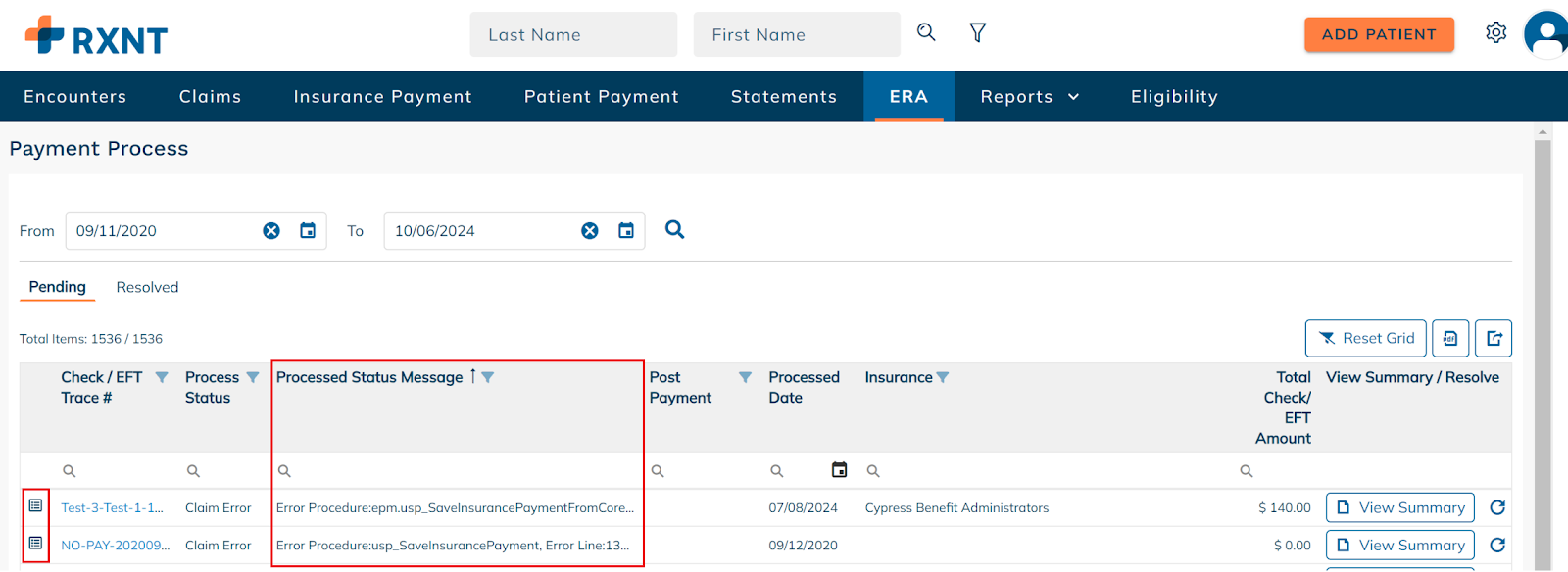Open the advanced filter funnel icon
The image size is (1568, 572).
click(x=977, y=33)
